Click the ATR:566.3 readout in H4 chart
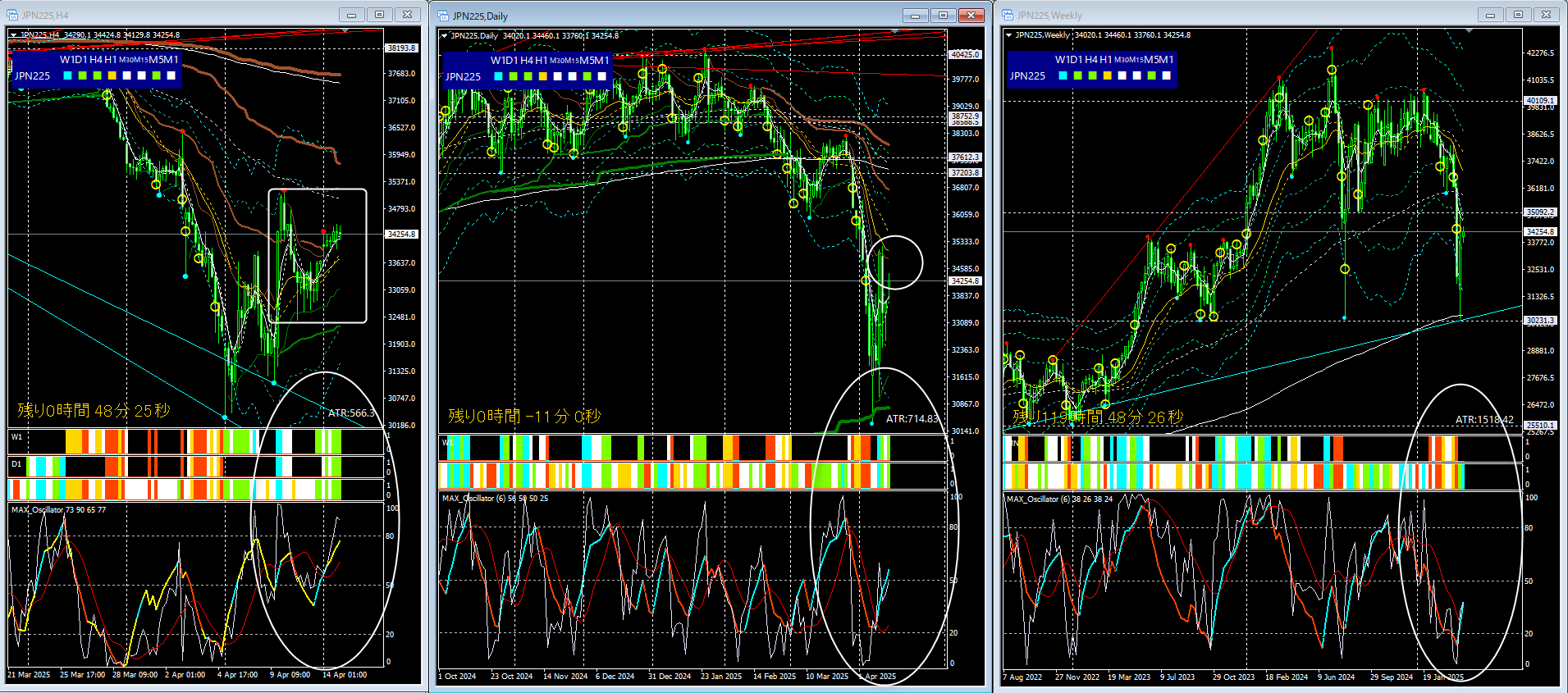 (351, 413)
